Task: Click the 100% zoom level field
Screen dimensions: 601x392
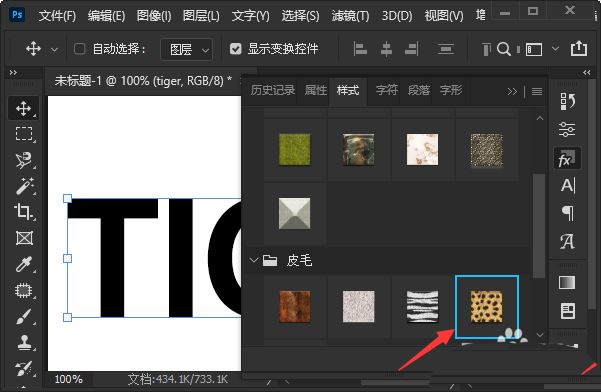Action: click(68, 379)
